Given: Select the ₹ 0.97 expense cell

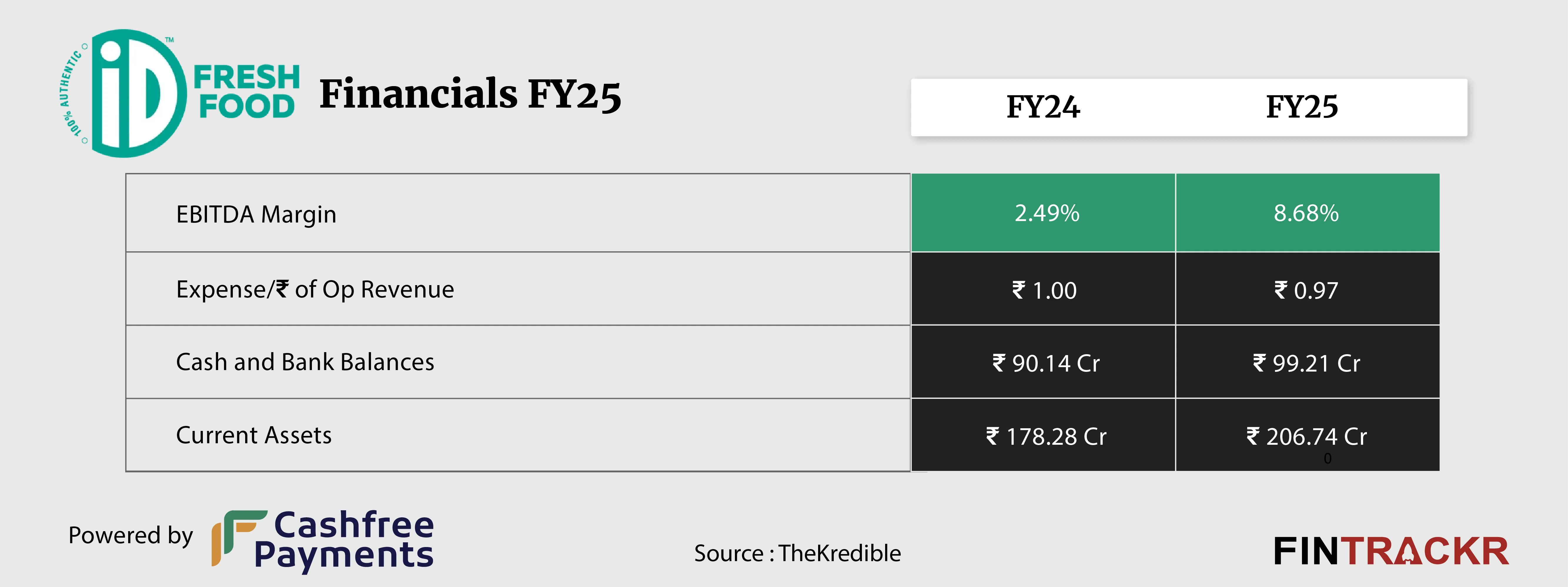Looking at the screenshot, I should click(x=1306, y=290).
